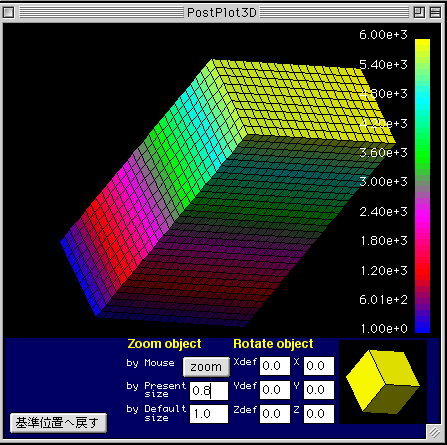
Task: Click the Y rotation value field
Action: (319, 390)
